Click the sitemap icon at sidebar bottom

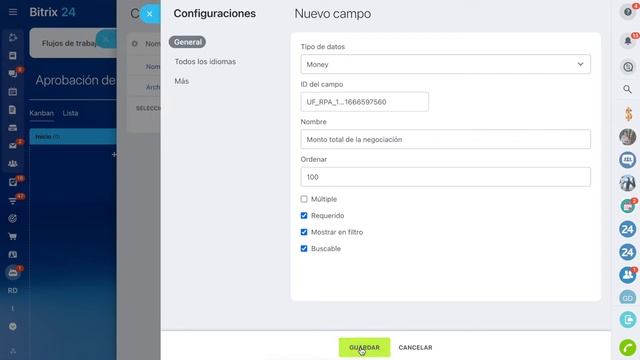[13, 351]
